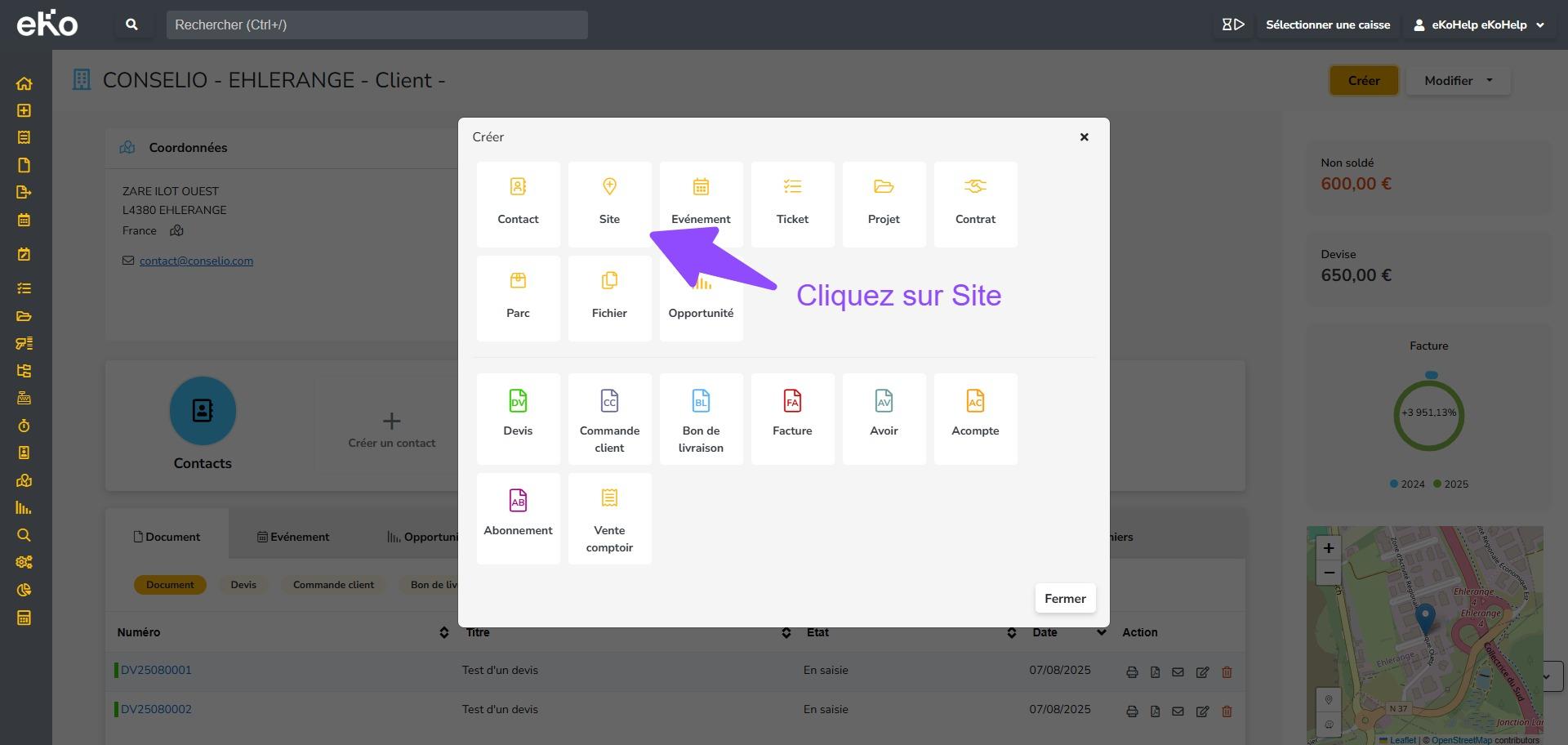Click the home icon in sidebar
This screenshot has height=745, width=1568.
click(24, 83)
